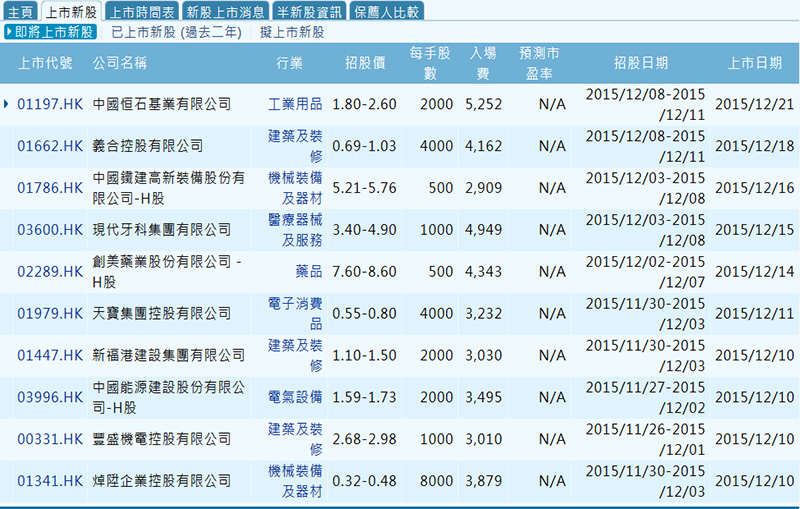This screenshot has height=509, width=800.
Task: Open stock code 01447.HK
Action: click(x=50, y=355)
